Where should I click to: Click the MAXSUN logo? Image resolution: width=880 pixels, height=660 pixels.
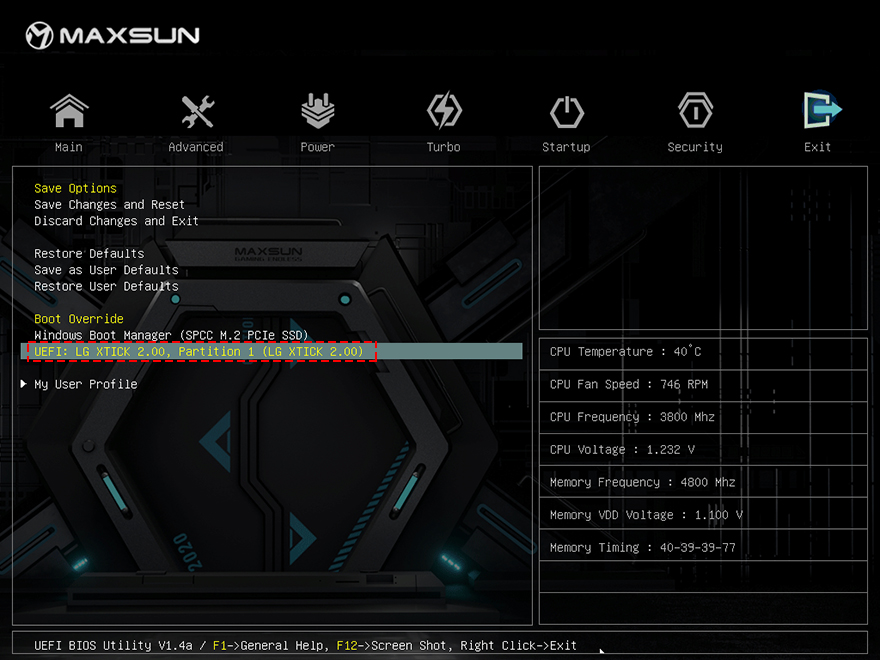click(x=113, y=35)
